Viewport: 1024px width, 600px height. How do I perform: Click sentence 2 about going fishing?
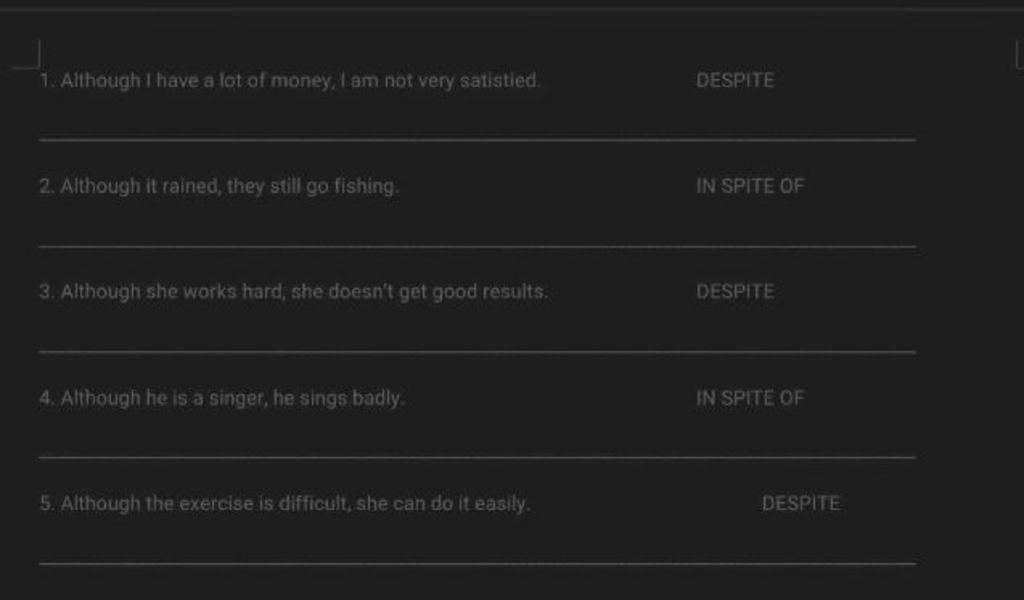tap(219, 187)
